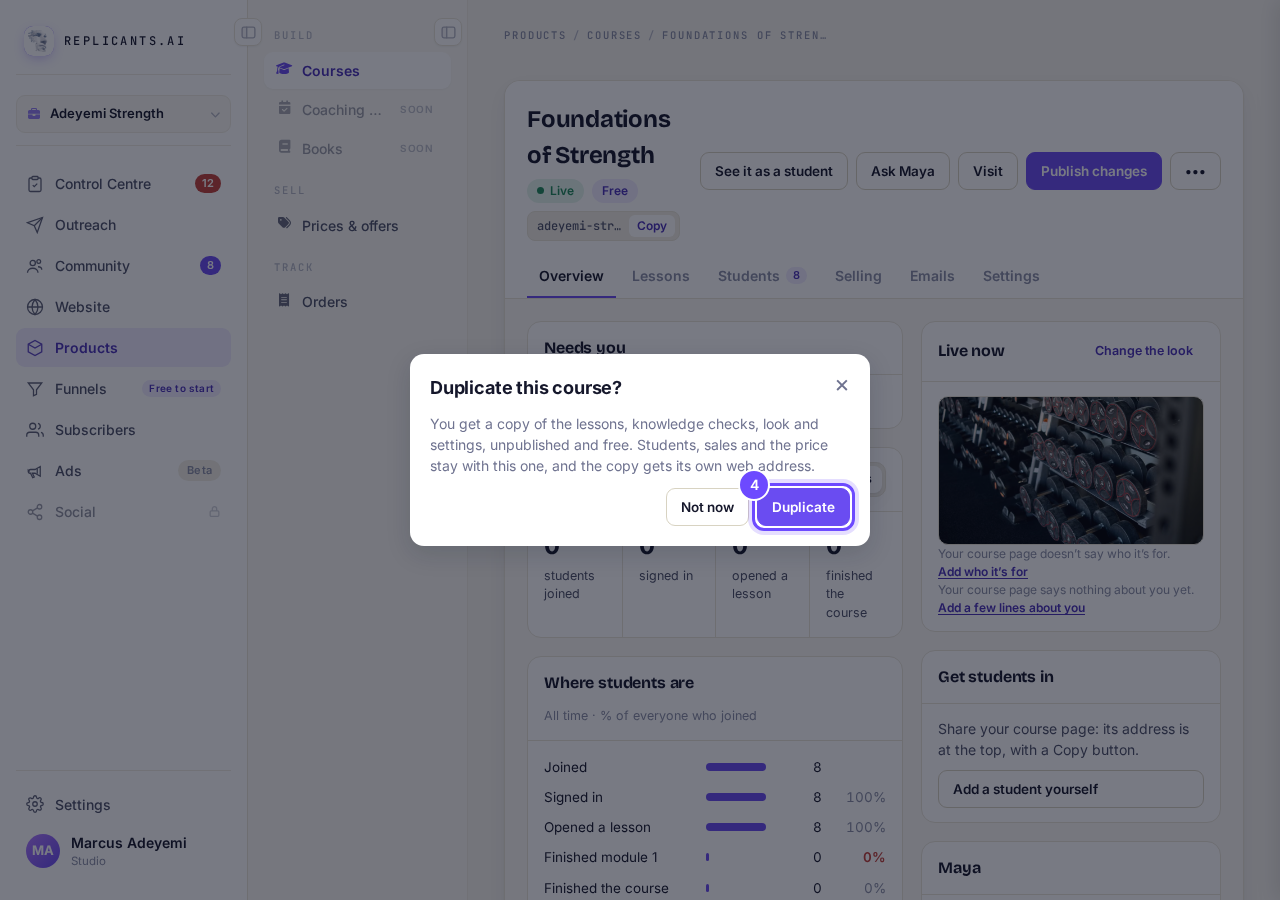Open Settings gear in sidebar

pos(123,805)
